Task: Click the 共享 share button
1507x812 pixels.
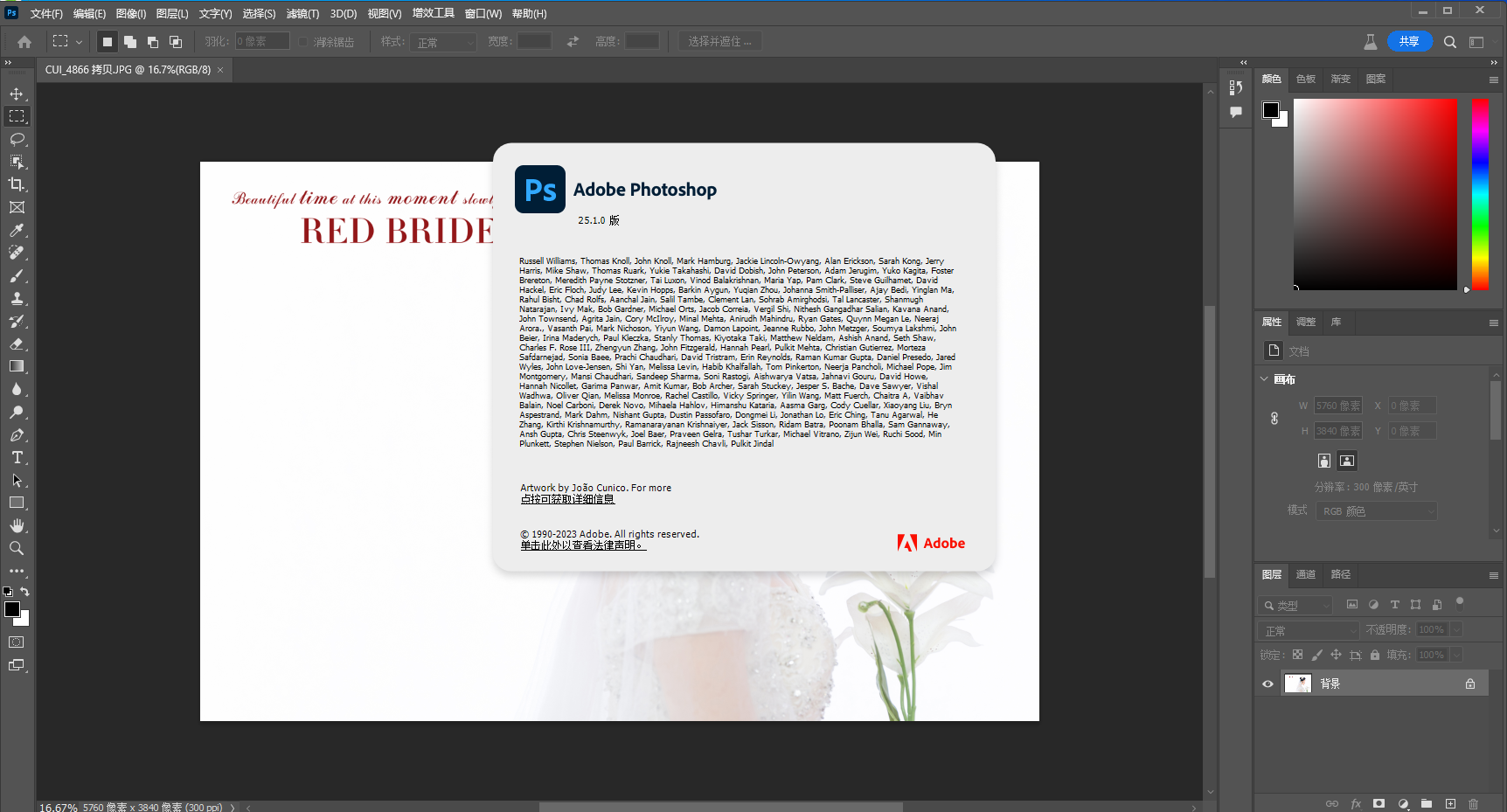Action: pyautogui.click(x=1408, y=41)
